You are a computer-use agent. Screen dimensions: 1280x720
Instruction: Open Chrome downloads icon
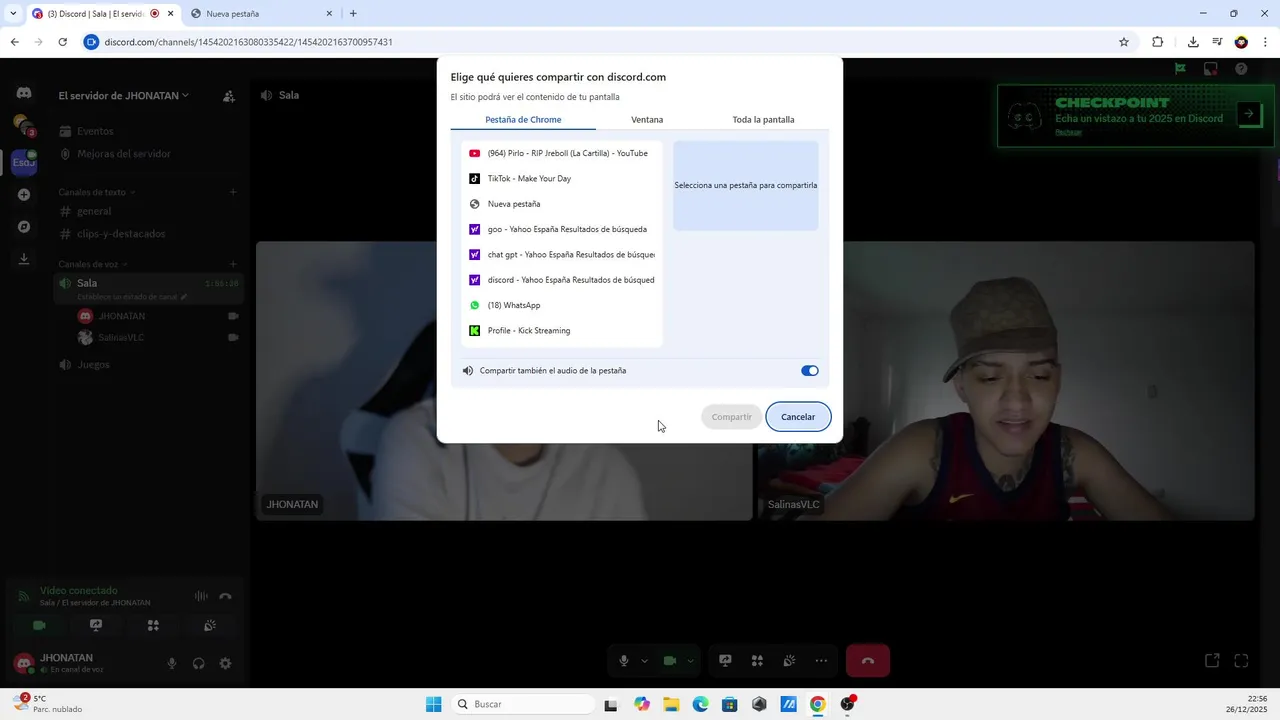click(1193, 42)
